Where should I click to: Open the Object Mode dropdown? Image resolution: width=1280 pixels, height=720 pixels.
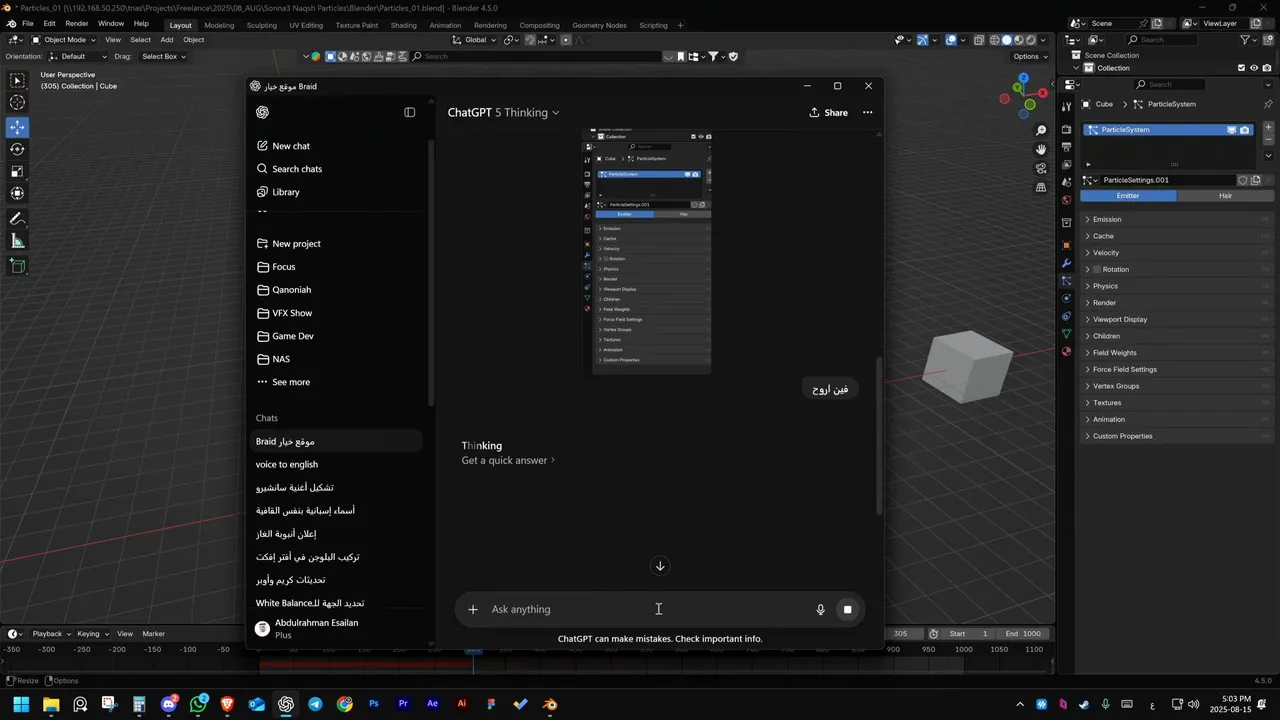pyautogui.click(x=63, y=40)
